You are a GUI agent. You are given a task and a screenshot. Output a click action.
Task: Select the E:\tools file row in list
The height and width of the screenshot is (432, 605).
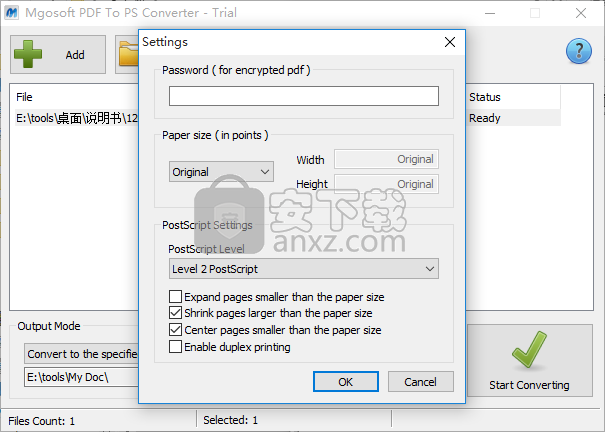point(77,118)
